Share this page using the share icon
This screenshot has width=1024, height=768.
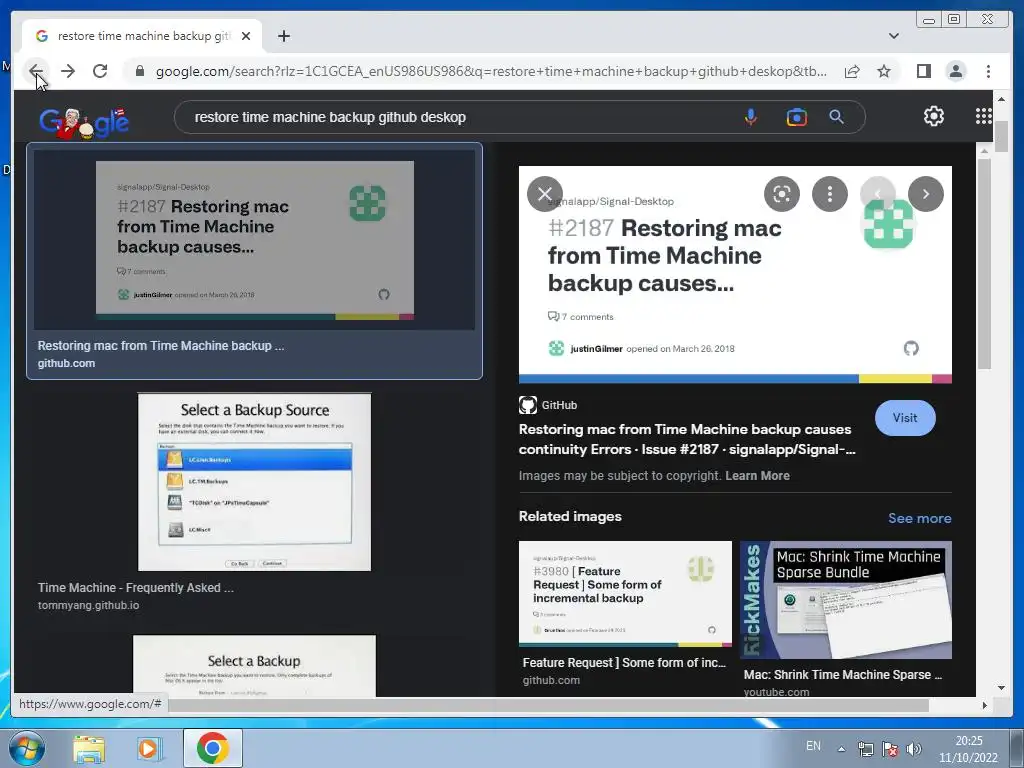852,71
